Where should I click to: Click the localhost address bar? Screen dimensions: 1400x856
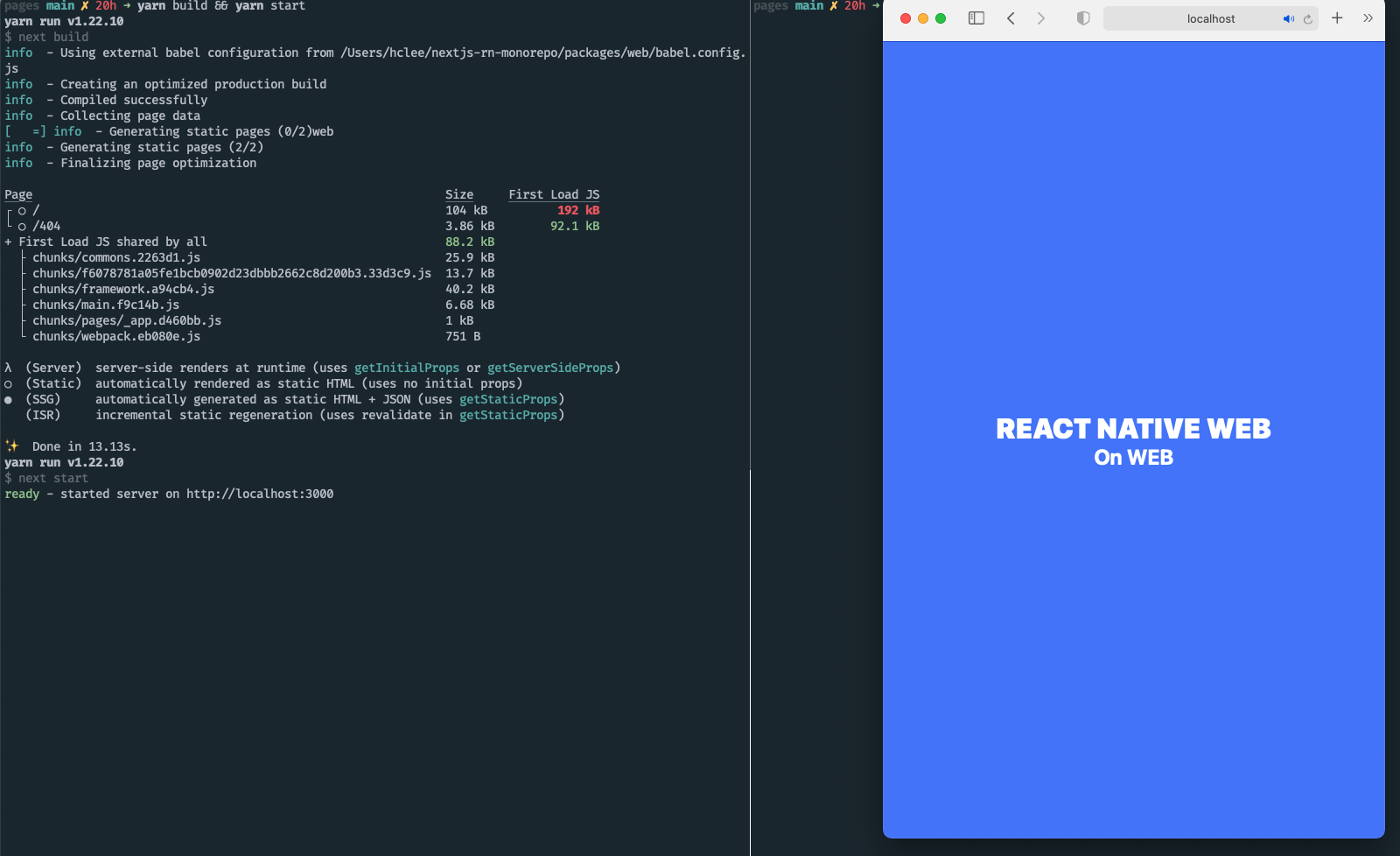point(1210,19)
